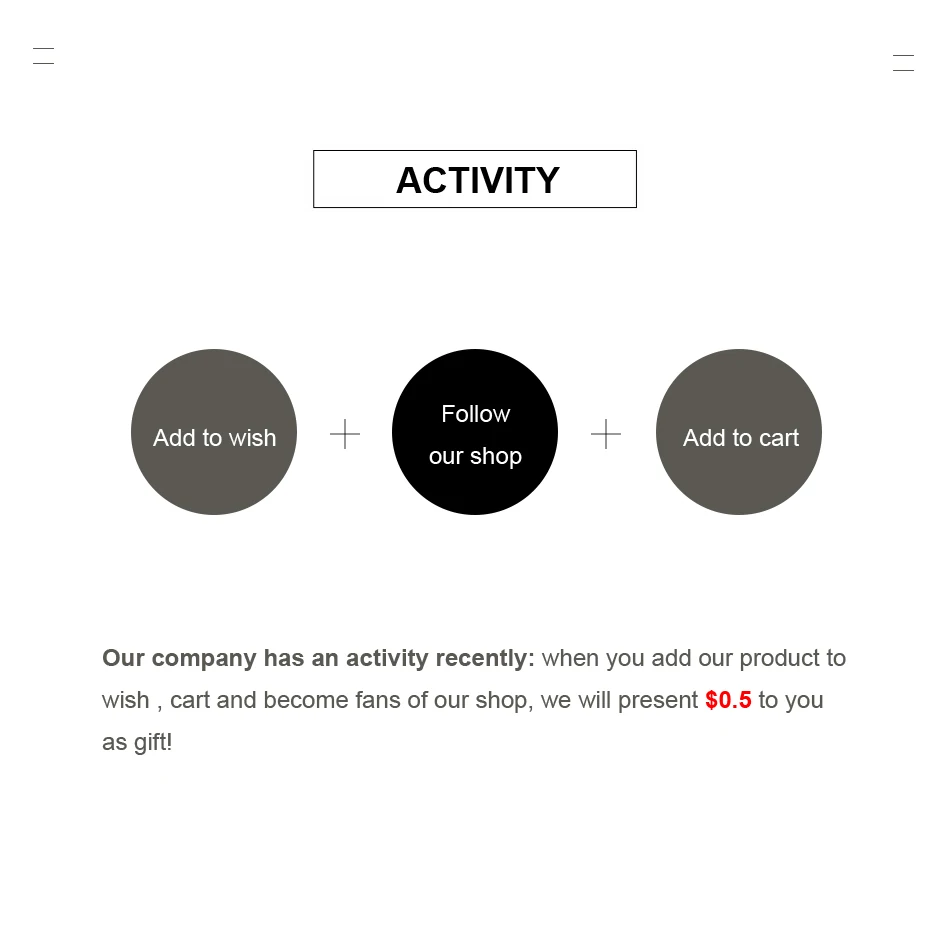Click the plus sign after Add to wish
This screenshot has height=950, width=950.
click(x=345, y=434)
